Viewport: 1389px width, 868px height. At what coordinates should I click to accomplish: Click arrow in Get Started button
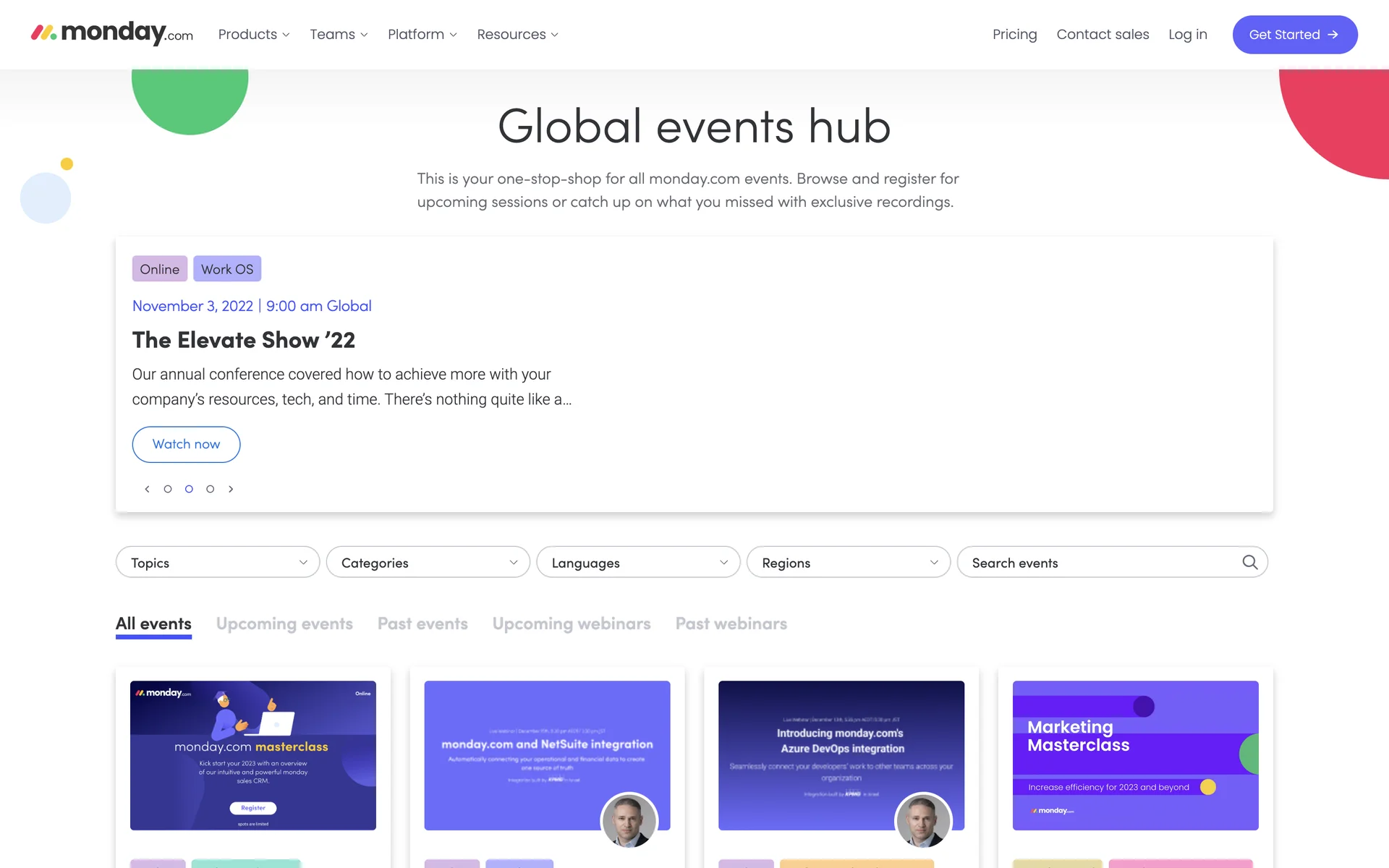[x=1333, y=35]
